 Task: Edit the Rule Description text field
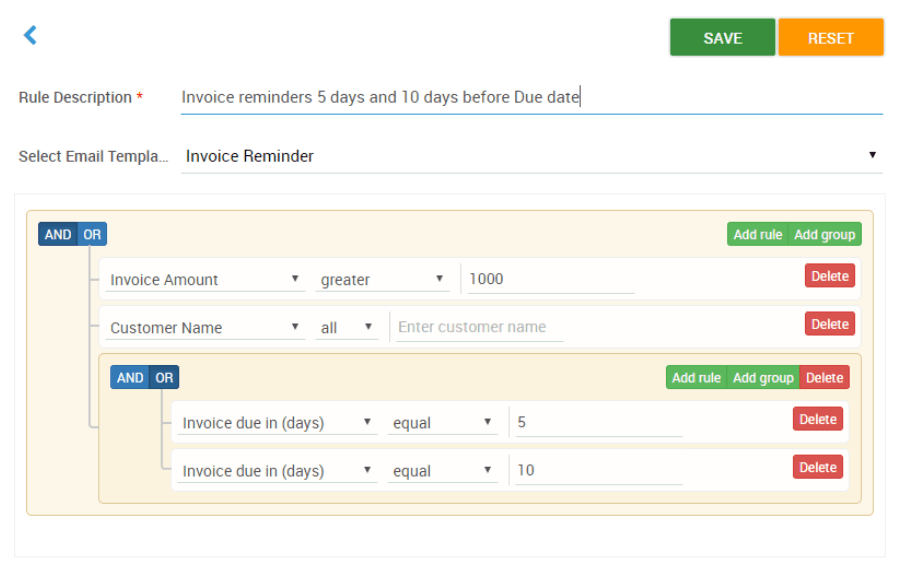pos(530,98)
